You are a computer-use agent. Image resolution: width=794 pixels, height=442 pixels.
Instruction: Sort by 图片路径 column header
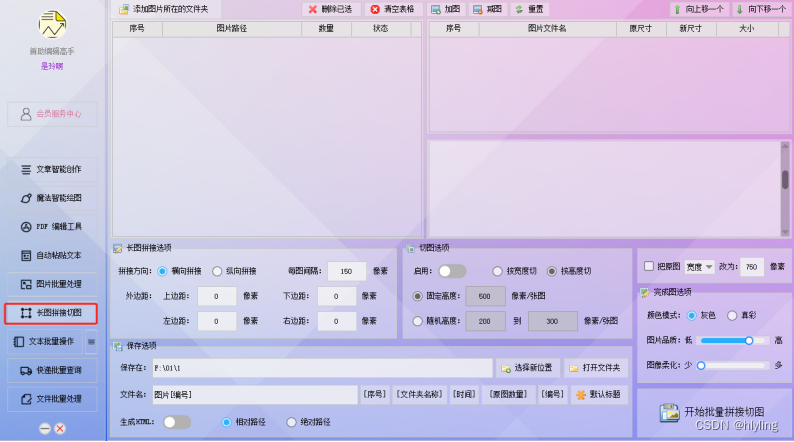tap(231, 29)
